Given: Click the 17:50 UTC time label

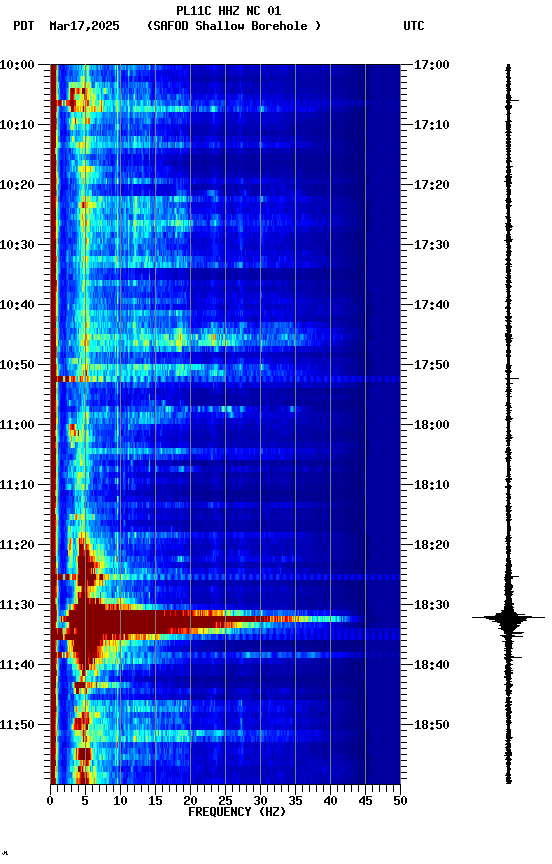Looking at the screenshot, I should [x=432, y=365].
